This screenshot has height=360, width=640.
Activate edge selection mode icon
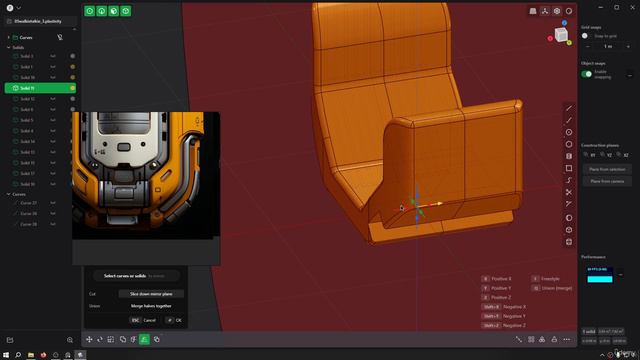pos(102,11)
